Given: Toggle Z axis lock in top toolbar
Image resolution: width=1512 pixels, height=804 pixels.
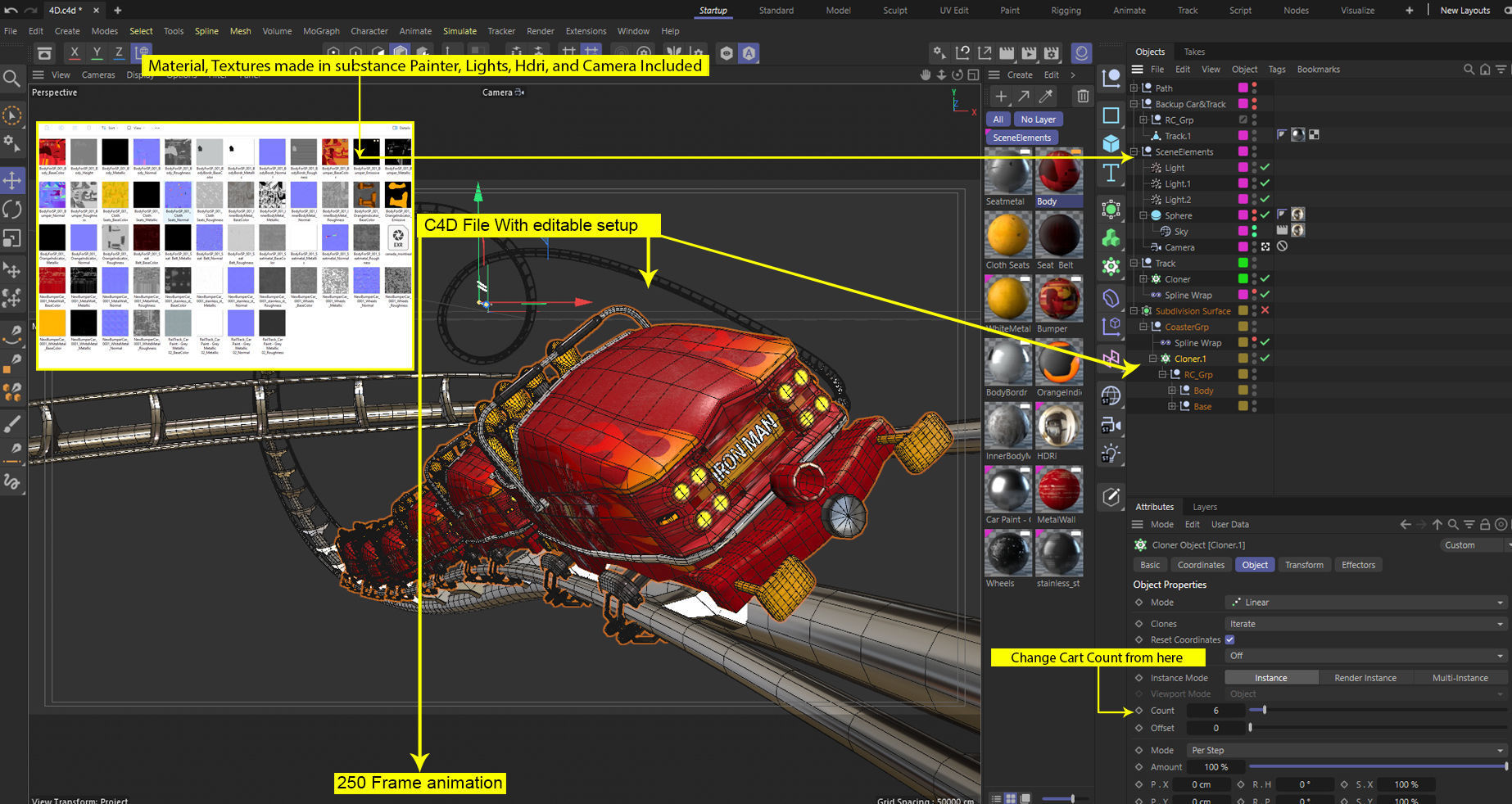Looking at the screenshot, I should click(119, 52).
